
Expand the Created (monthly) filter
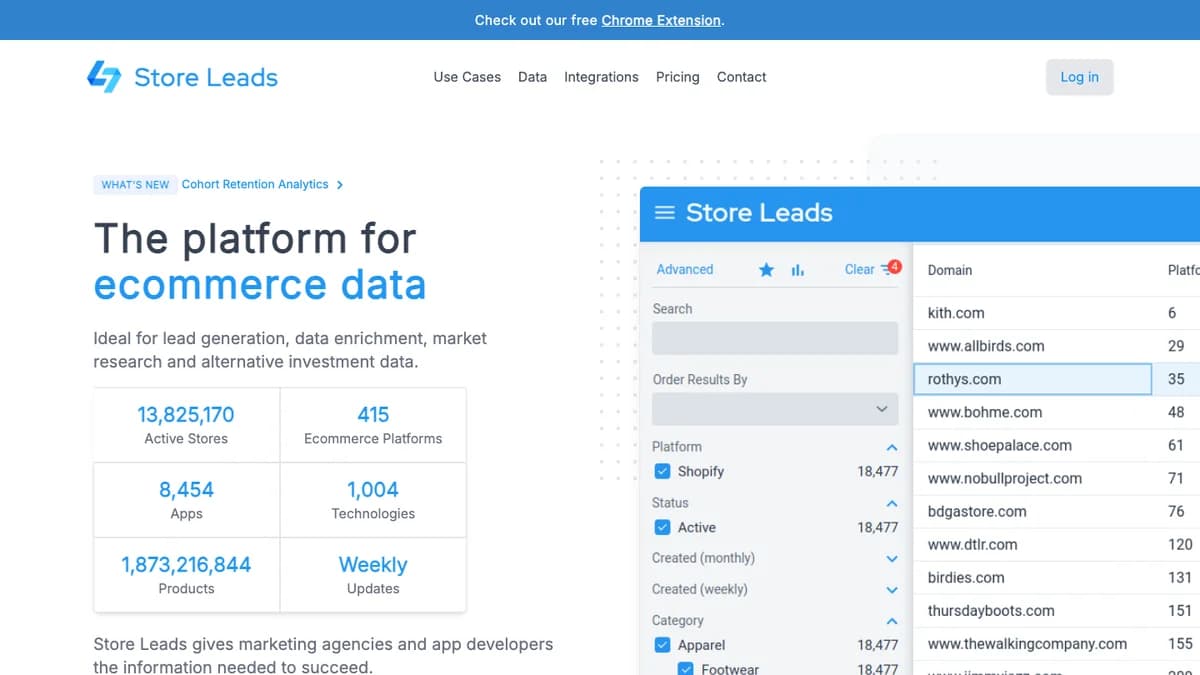[892, 559]
